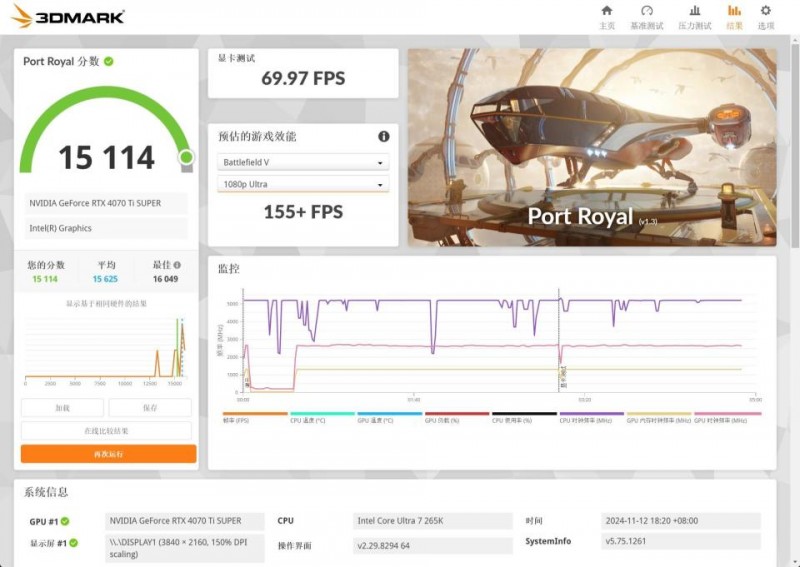The height and width of the screenshot is (567, 800).
Task: Click the green check beside GPU #1
Action: click(65, 522)
